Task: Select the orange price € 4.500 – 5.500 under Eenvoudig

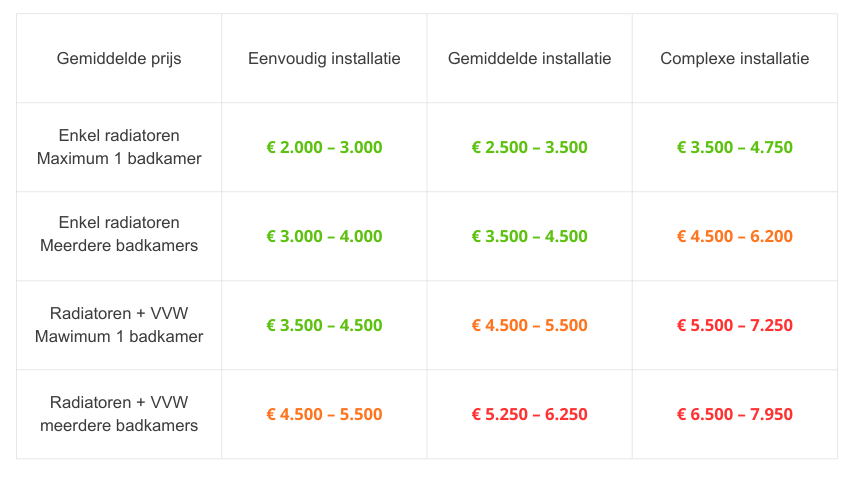Action: 324,415
